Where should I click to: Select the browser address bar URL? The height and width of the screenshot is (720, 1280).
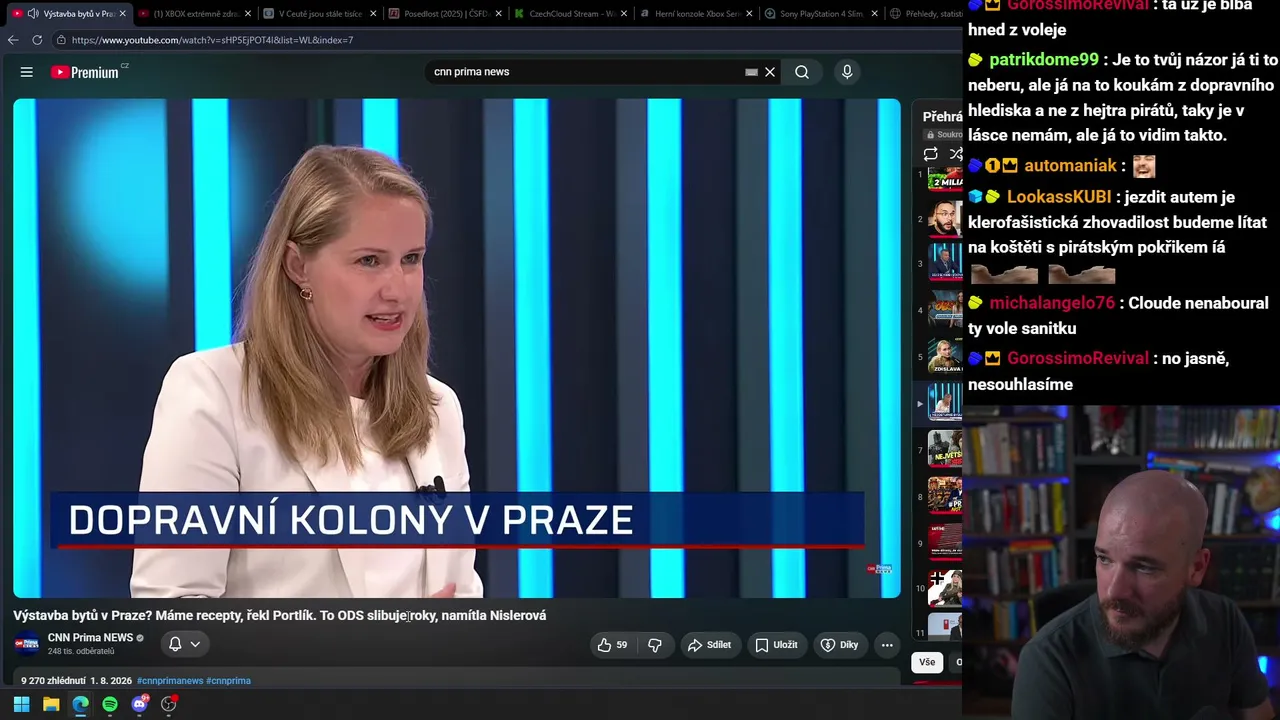coord(212,40)
